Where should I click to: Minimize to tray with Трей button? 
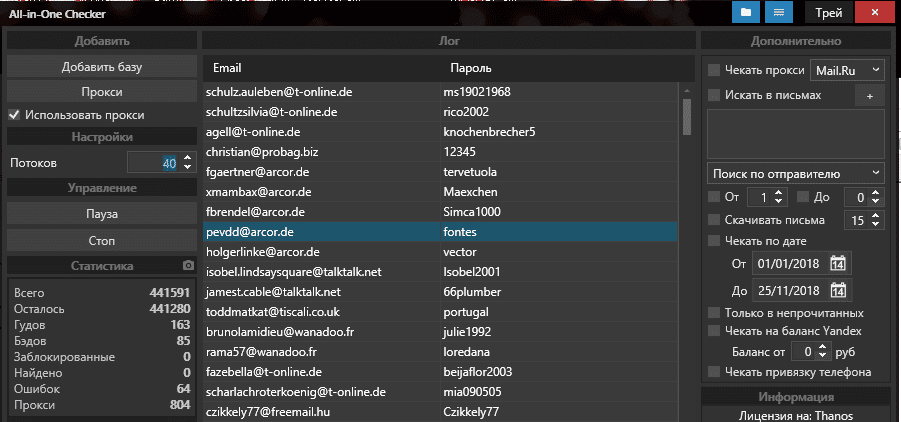click(x=829, y=13)
